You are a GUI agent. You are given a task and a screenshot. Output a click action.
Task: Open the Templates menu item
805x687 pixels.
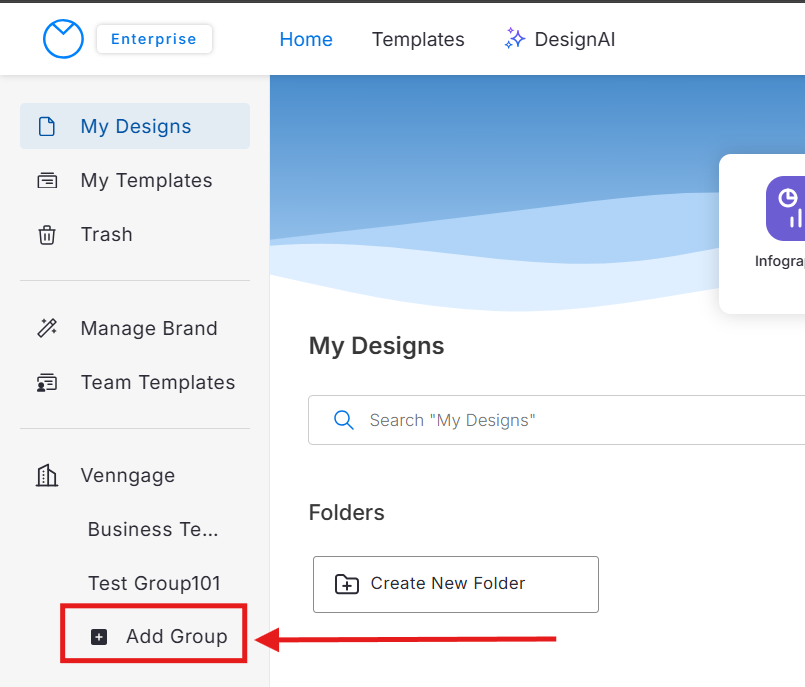tap(418, 39)
